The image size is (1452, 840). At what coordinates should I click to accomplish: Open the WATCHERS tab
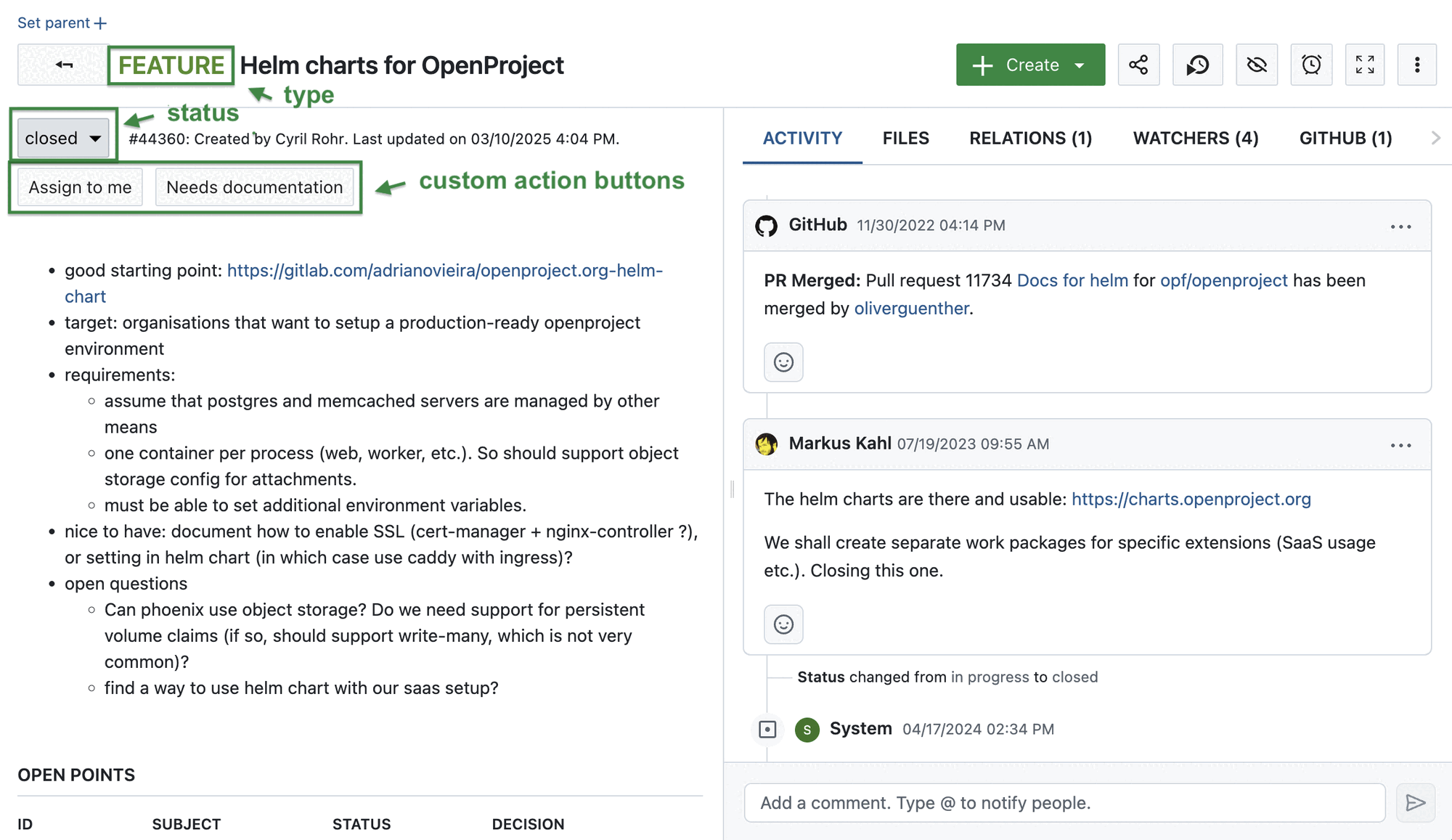[x=1195, y=138]
